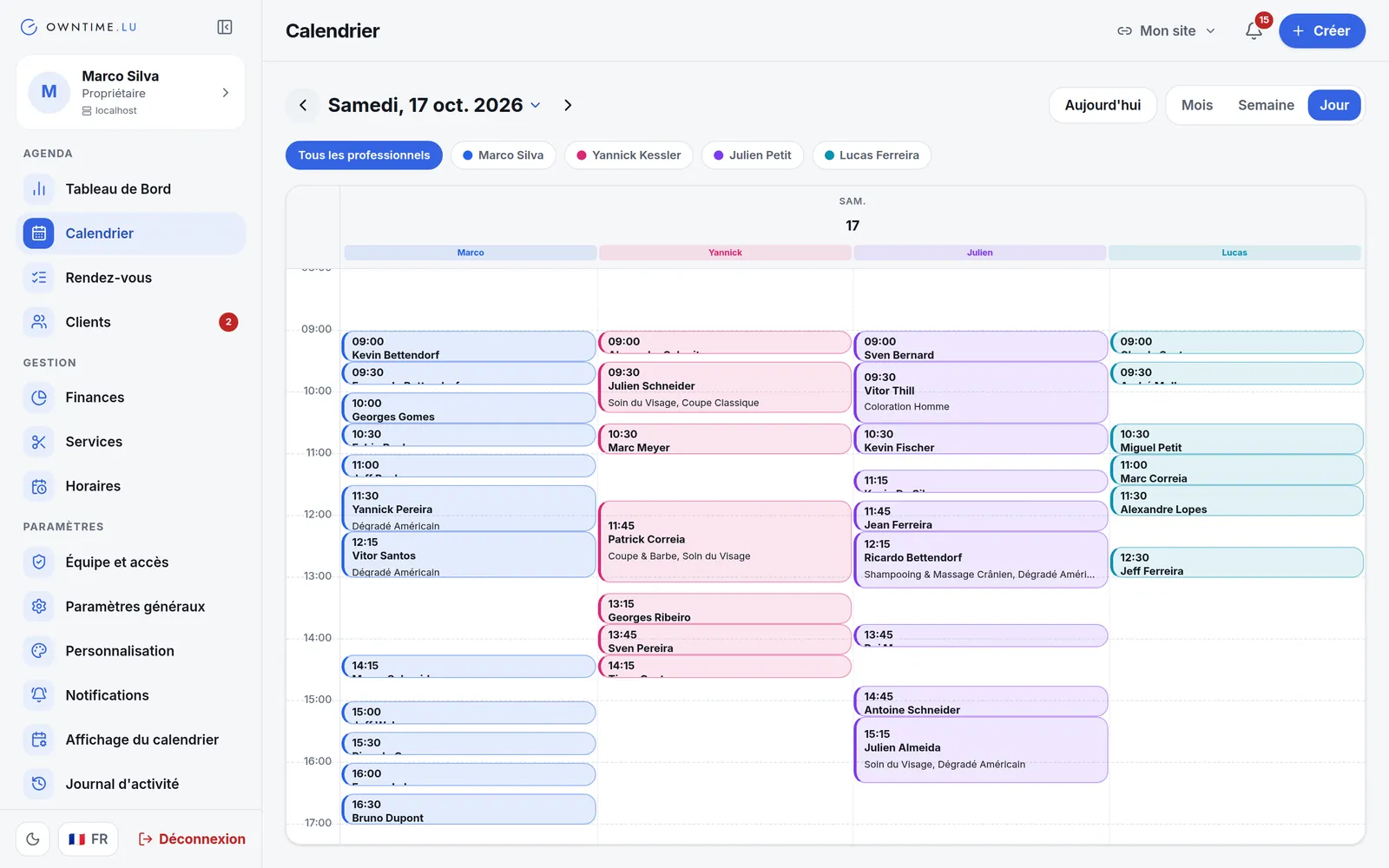The width and height of the screenshot is (1389, 868).
Task: Click Déconnexion to log out
Action: [x=192, y=839]
